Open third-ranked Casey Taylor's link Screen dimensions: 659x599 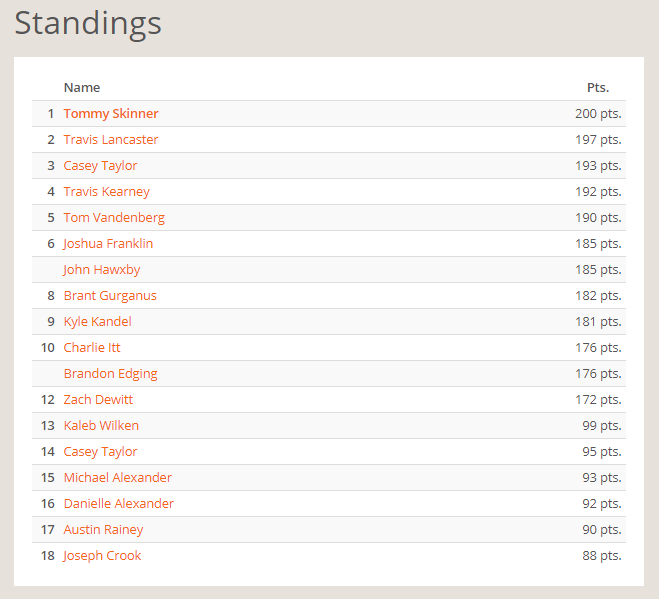click(100, 166)
